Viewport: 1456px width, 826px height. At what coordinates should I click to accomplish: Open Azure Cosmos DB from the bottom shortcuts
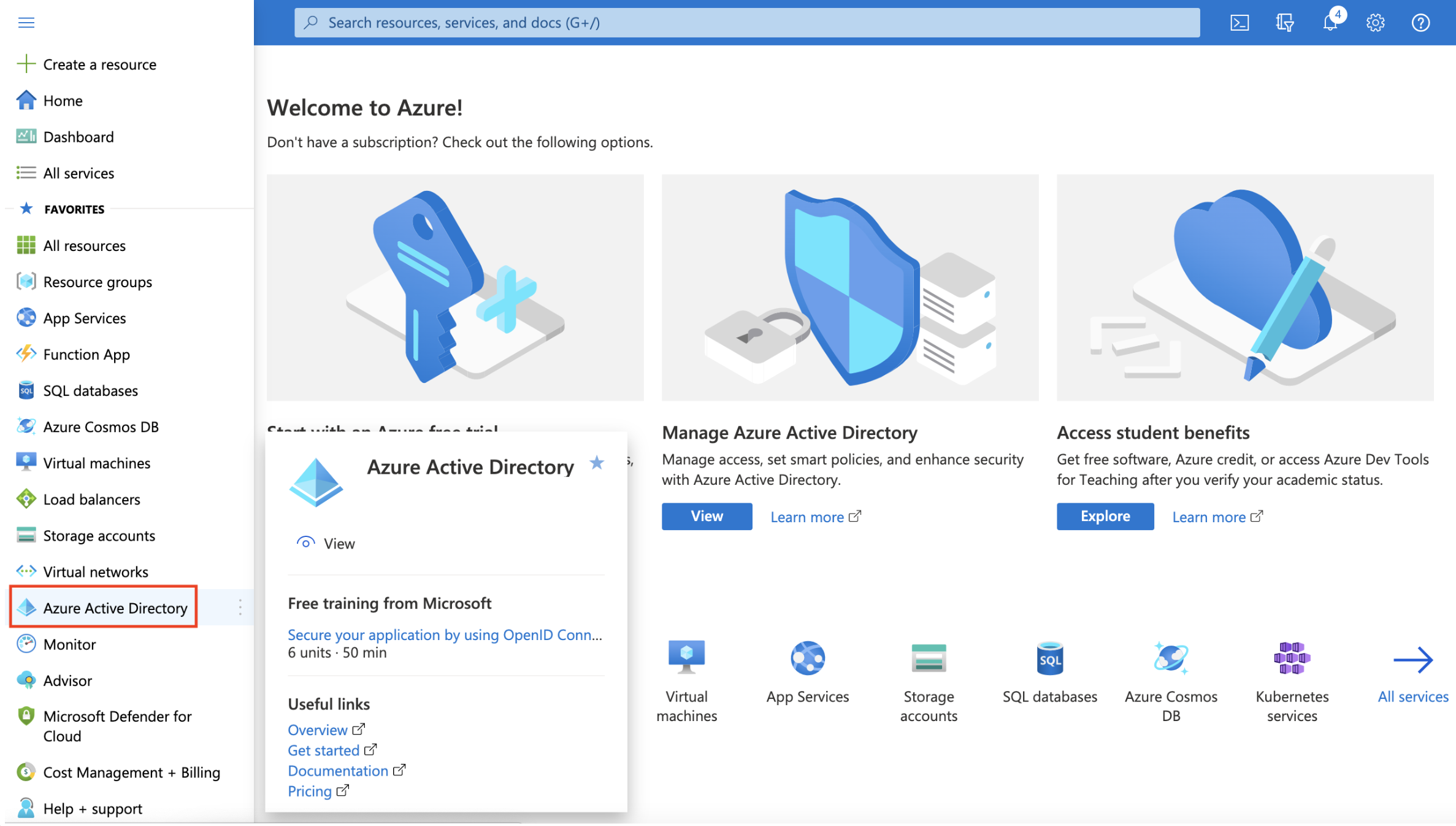pyautogui.click(x=1170, y=658)
